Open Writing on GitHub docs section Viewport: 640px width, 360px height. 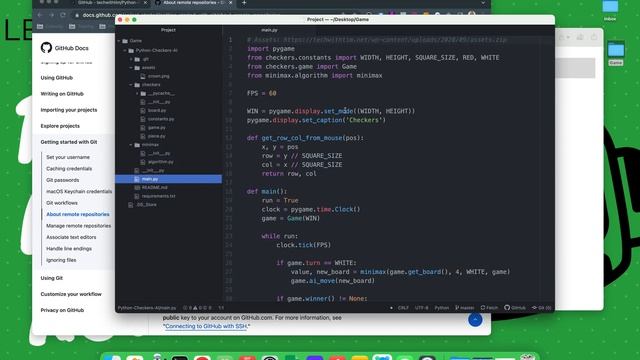pos(62,94)
